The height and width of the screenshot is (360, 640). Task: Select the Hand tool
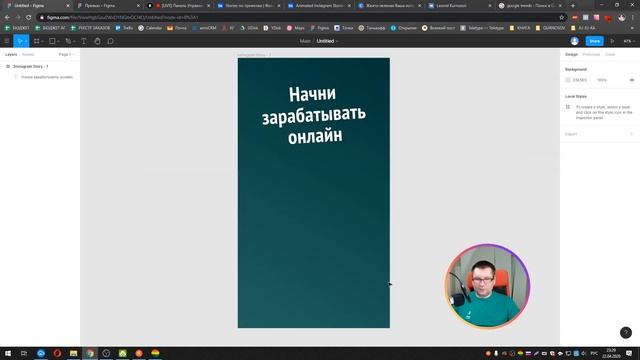tap(97, 41)
